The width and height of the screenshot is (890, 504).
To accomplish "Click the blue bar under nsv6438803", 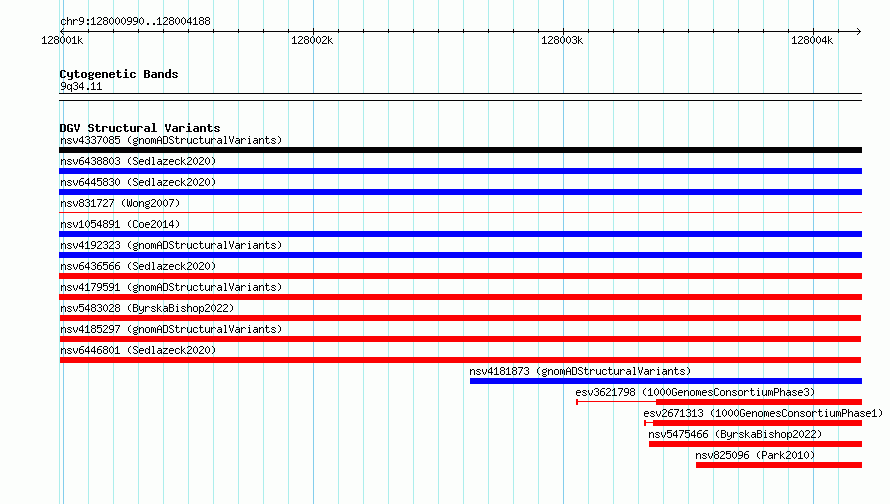I will [460, 171].
